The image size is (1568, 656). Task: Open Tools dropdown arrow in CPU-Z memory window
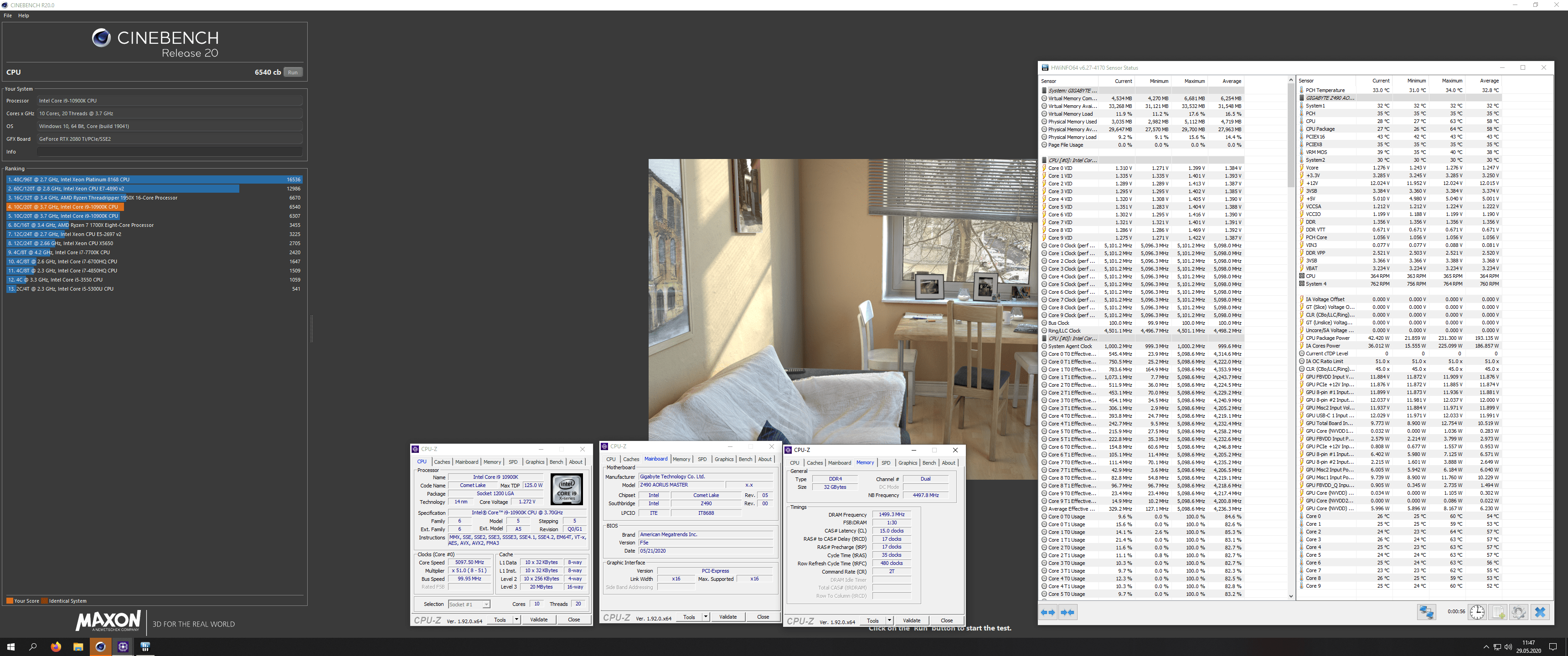pyautogui.click(x=890, y=621)
